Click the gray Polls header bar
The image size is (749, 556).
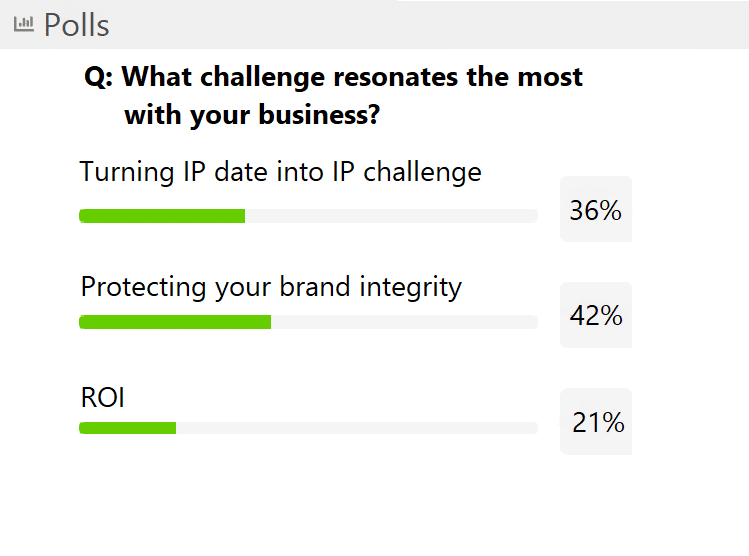click(374, 24)
